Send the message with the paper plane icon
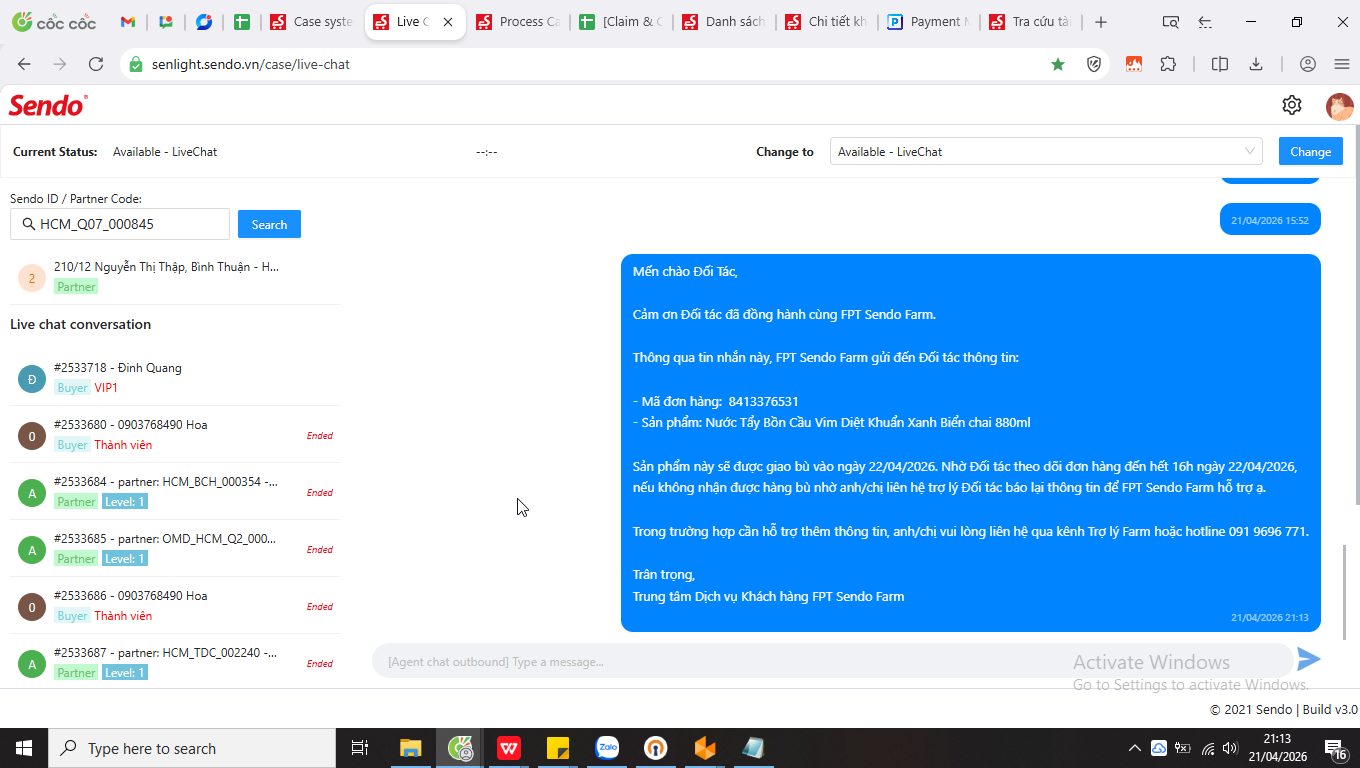The height and width of the screenshot is (768, 1360). pos(1309,659)
